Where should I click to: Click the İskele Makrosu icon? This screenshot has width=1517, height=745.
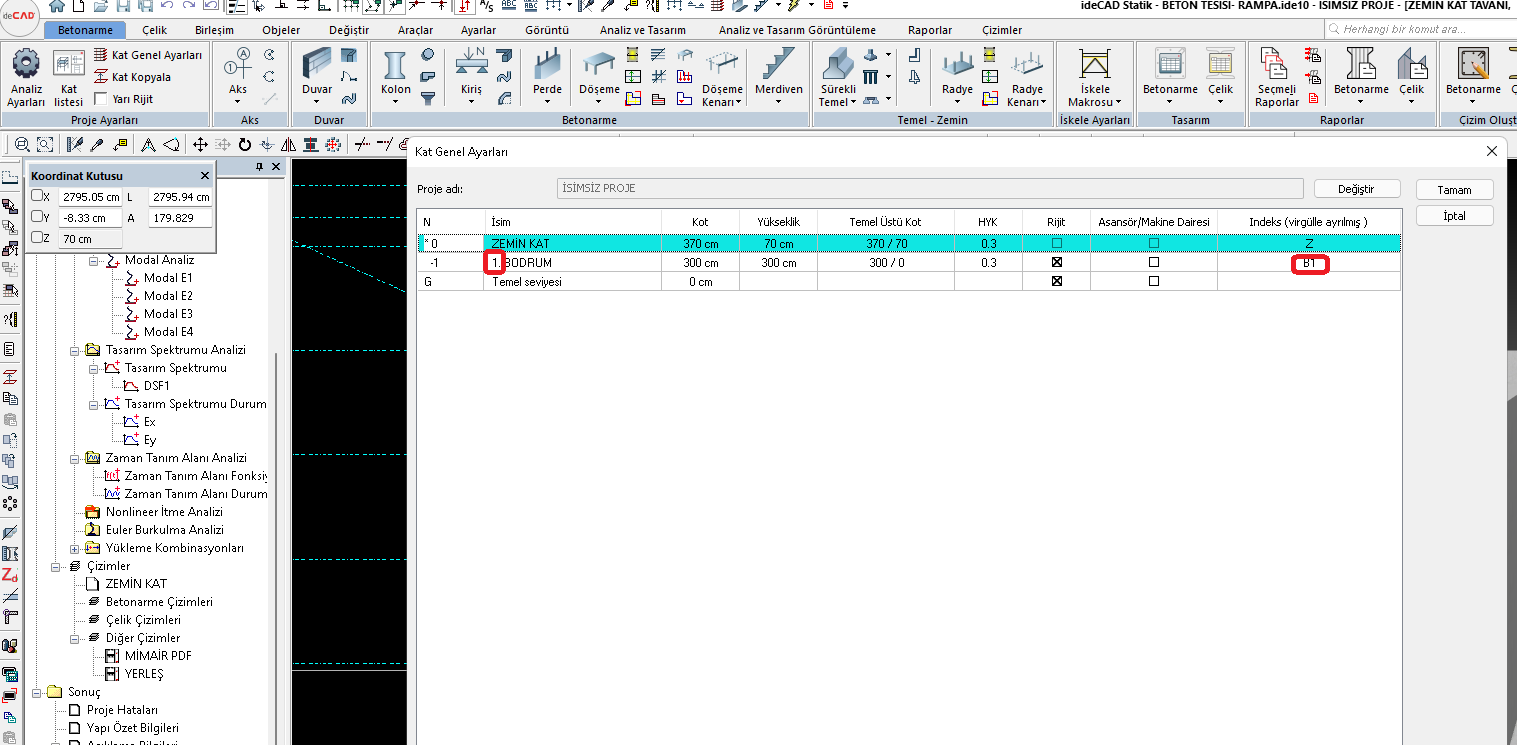coord(1095,66)
